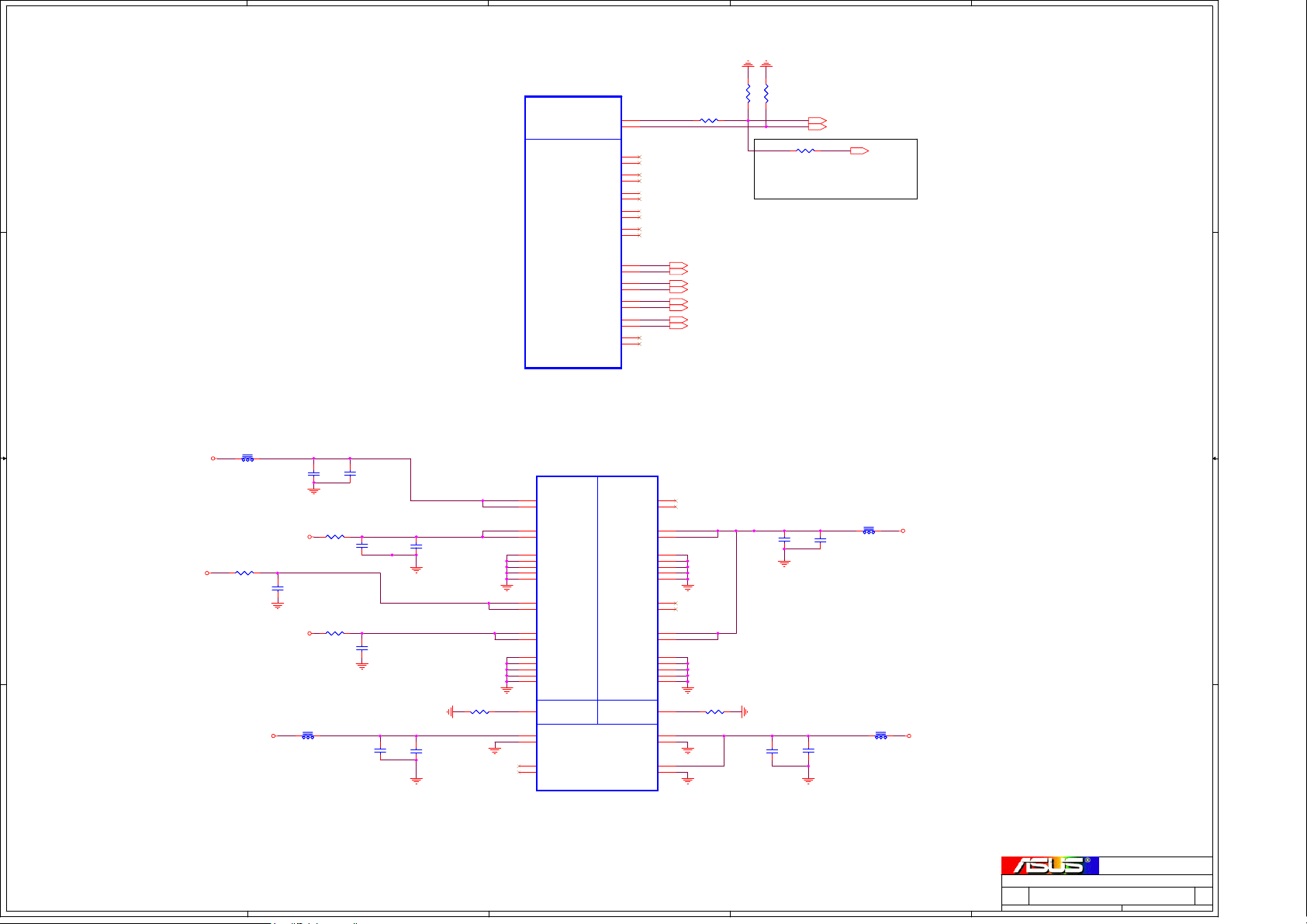
Task: Select the ferrite bead at top-left of lower circuit
Action: pos(247,459)
